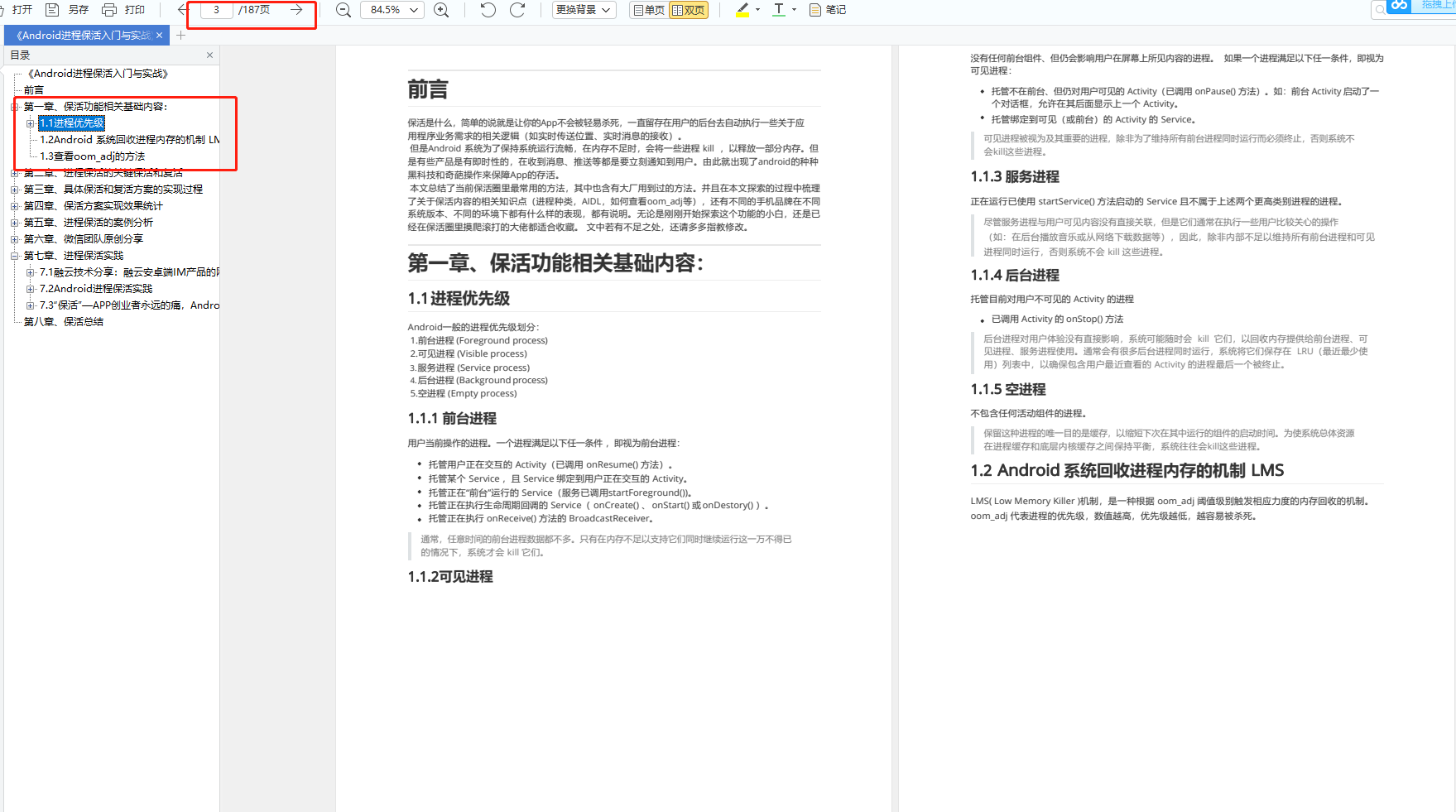Open the 84.5% zoom level dropdown
This screenshot has height=812, width=1456.
tap(392, 10)
